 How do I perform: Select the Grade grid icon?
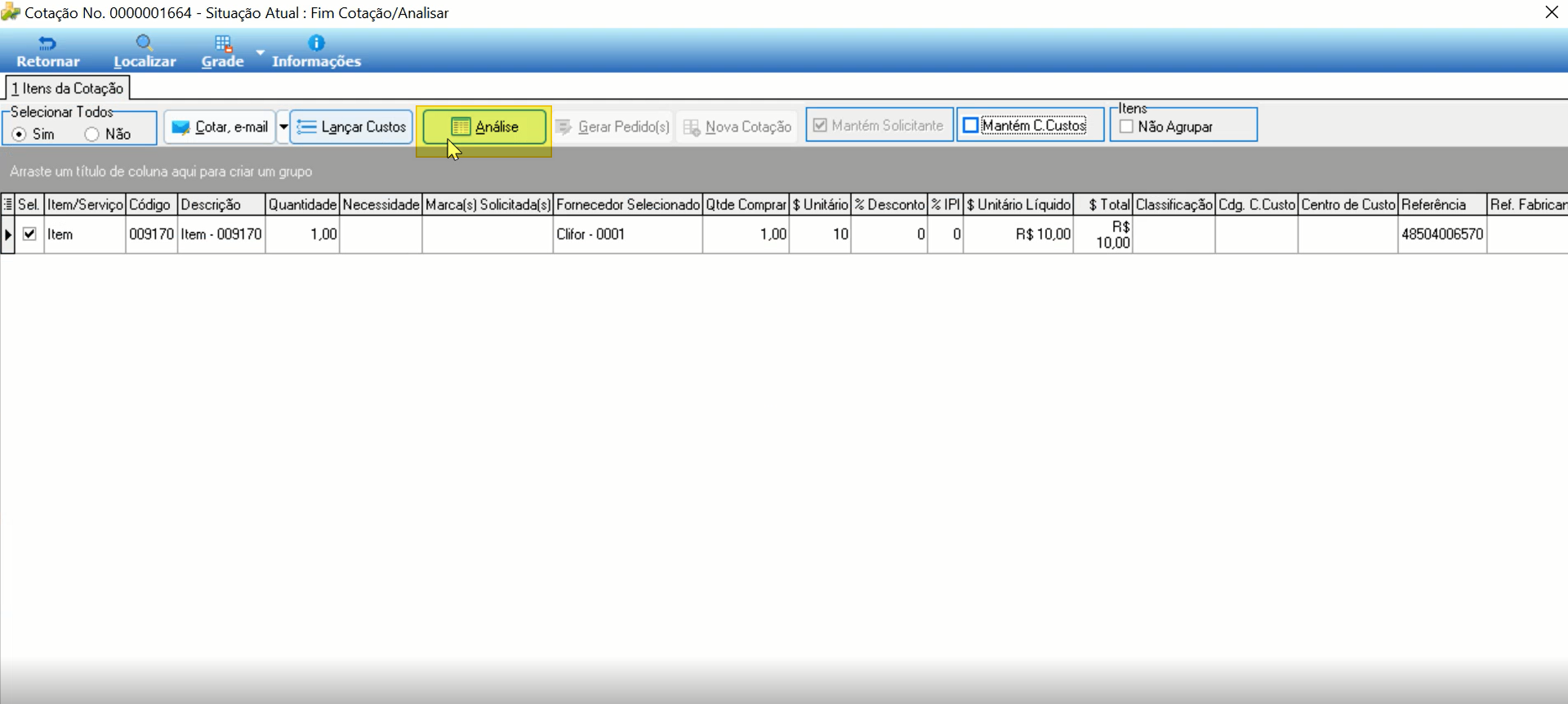pyautogui.click(x=223, y=43)
